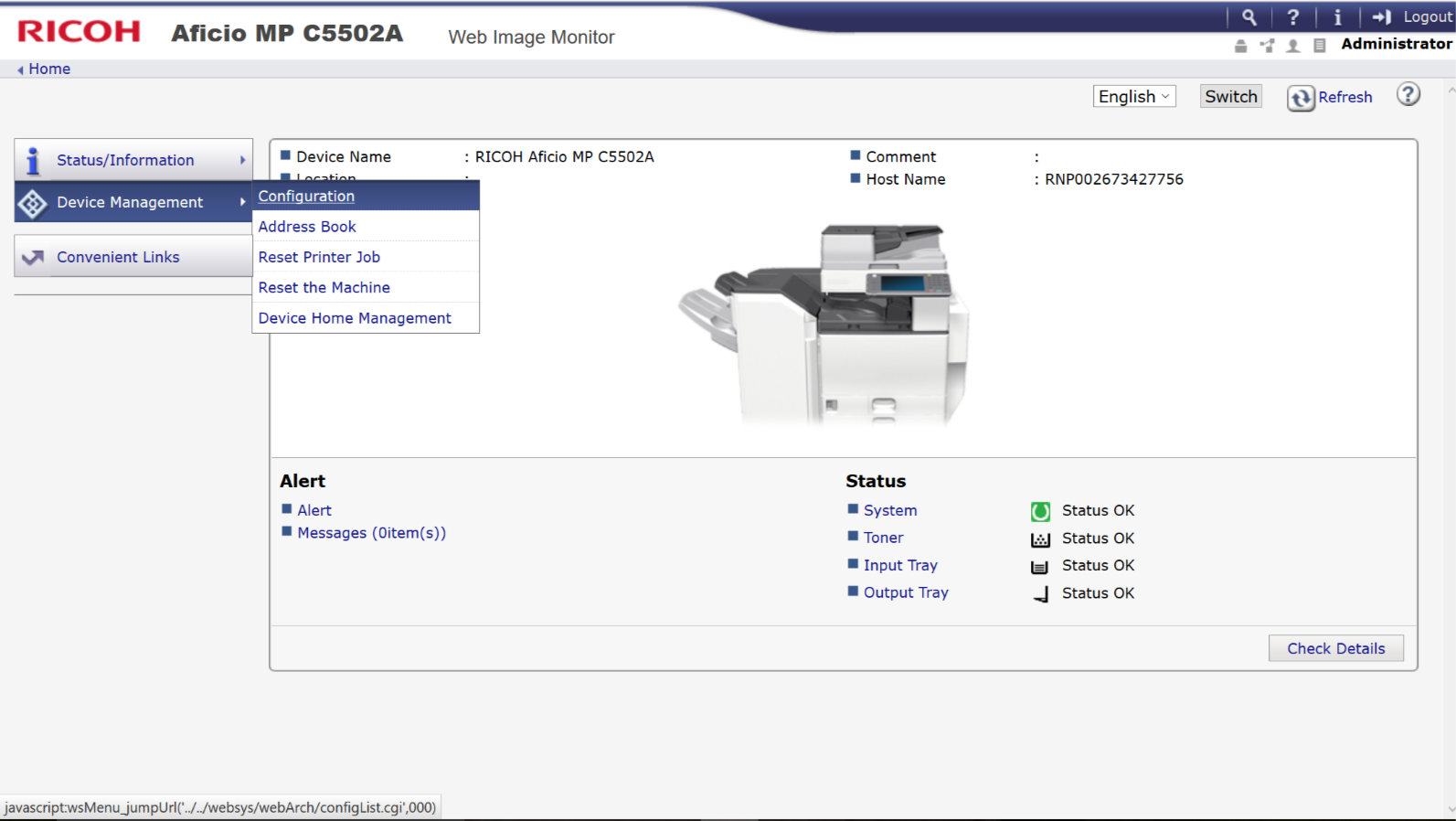Screen dimensions: 1456x821
Task: Select Address Book from the submenu
Action: click(366, 227)
